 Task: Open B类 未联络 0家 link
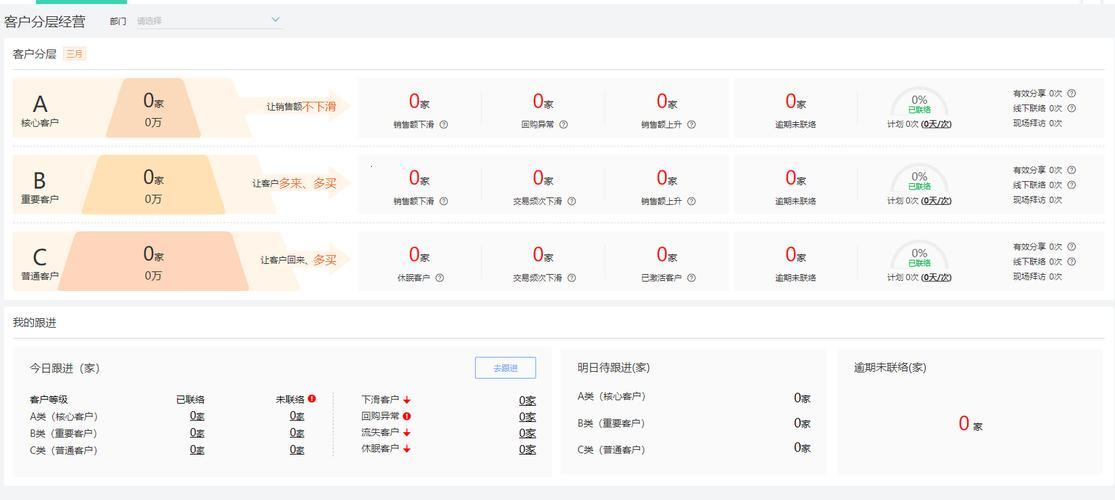click(x=297, y=432)
